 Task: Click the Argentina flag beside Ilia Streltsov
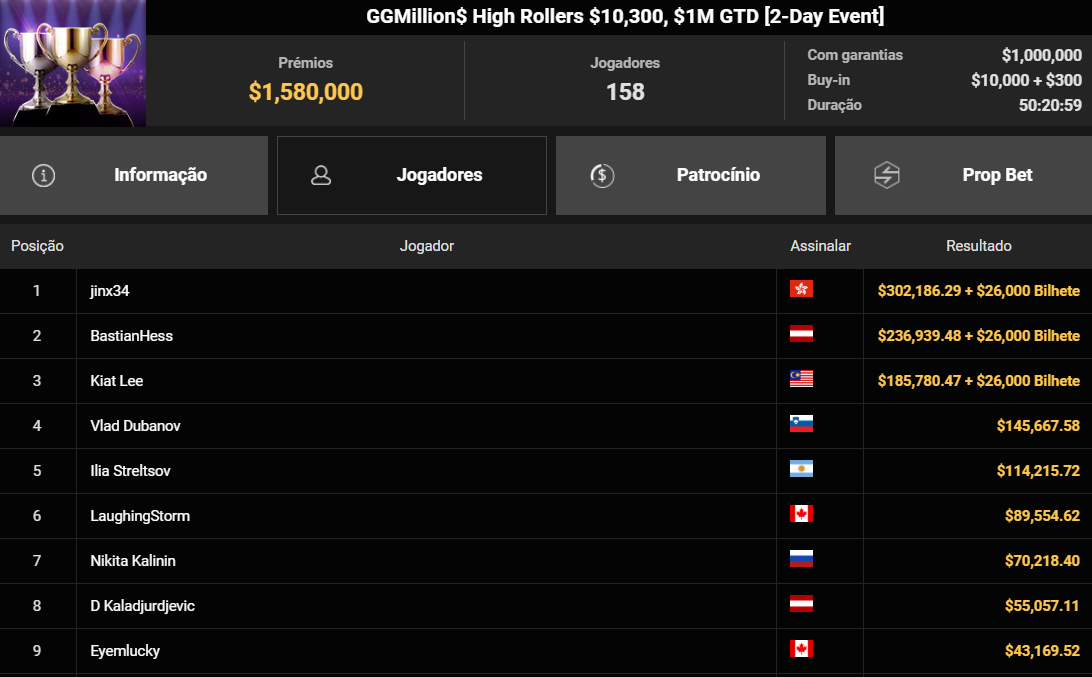(801, 469)
